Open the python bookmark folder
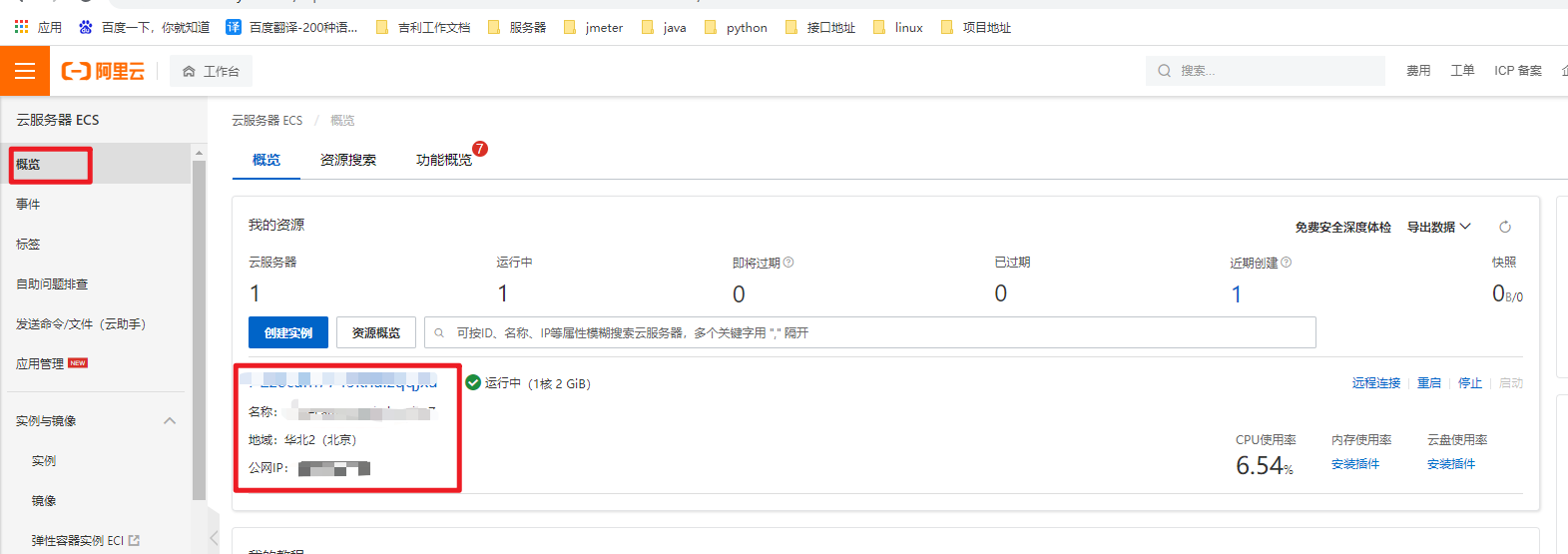Viewport: 1568px width, 554px height. (x=736, y=27)
